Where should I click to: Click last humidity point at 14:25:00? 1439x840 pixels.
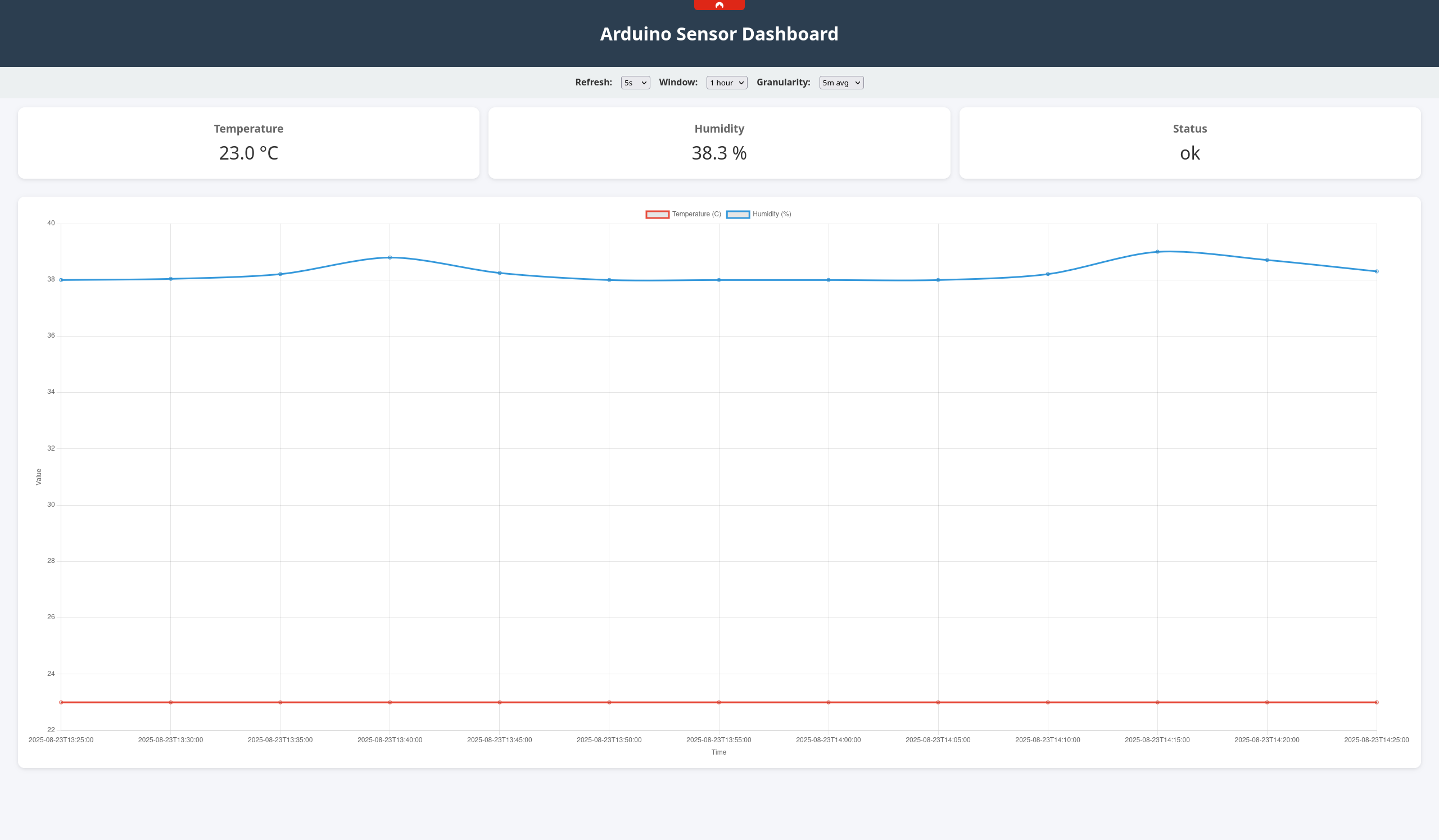tap(1376, 271)
